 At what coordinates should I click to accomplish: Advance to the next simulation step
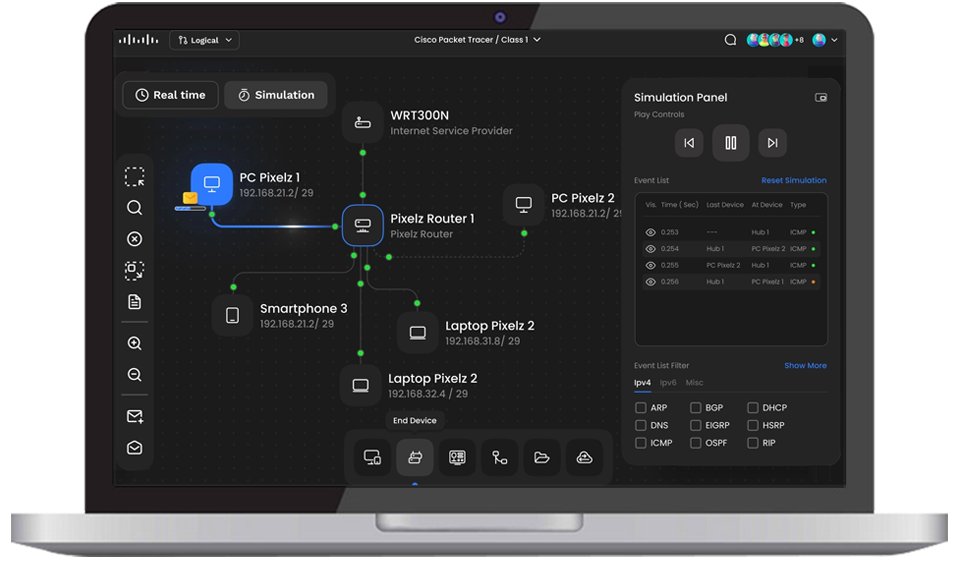[x=772, y=143]
